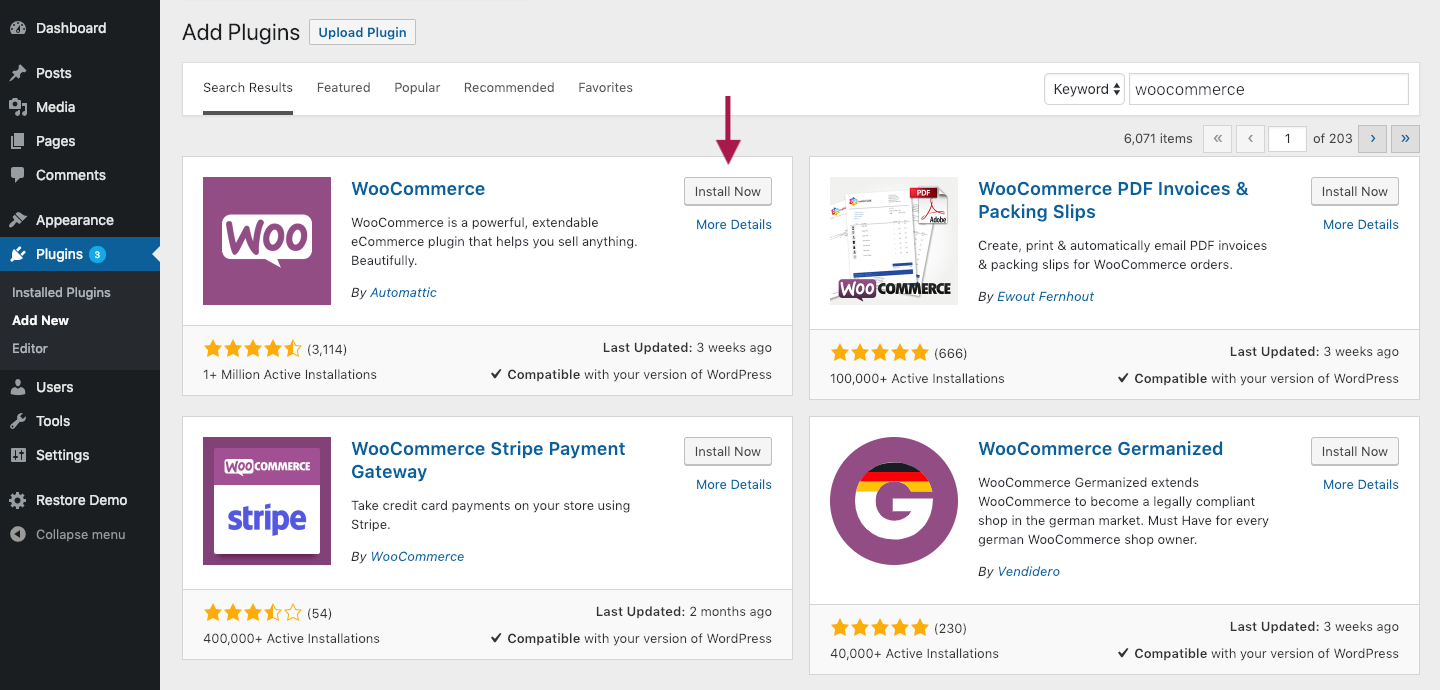Open WooCommerce Germanized title link

point(1100,449)
